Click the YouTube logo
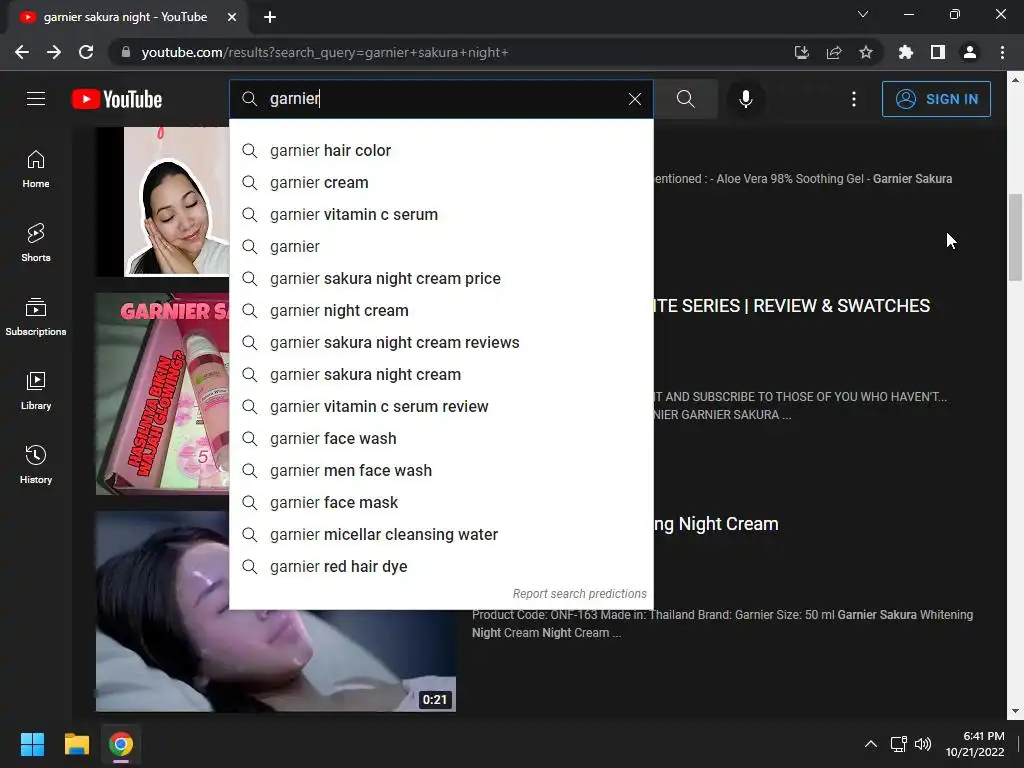 (117, 99)
